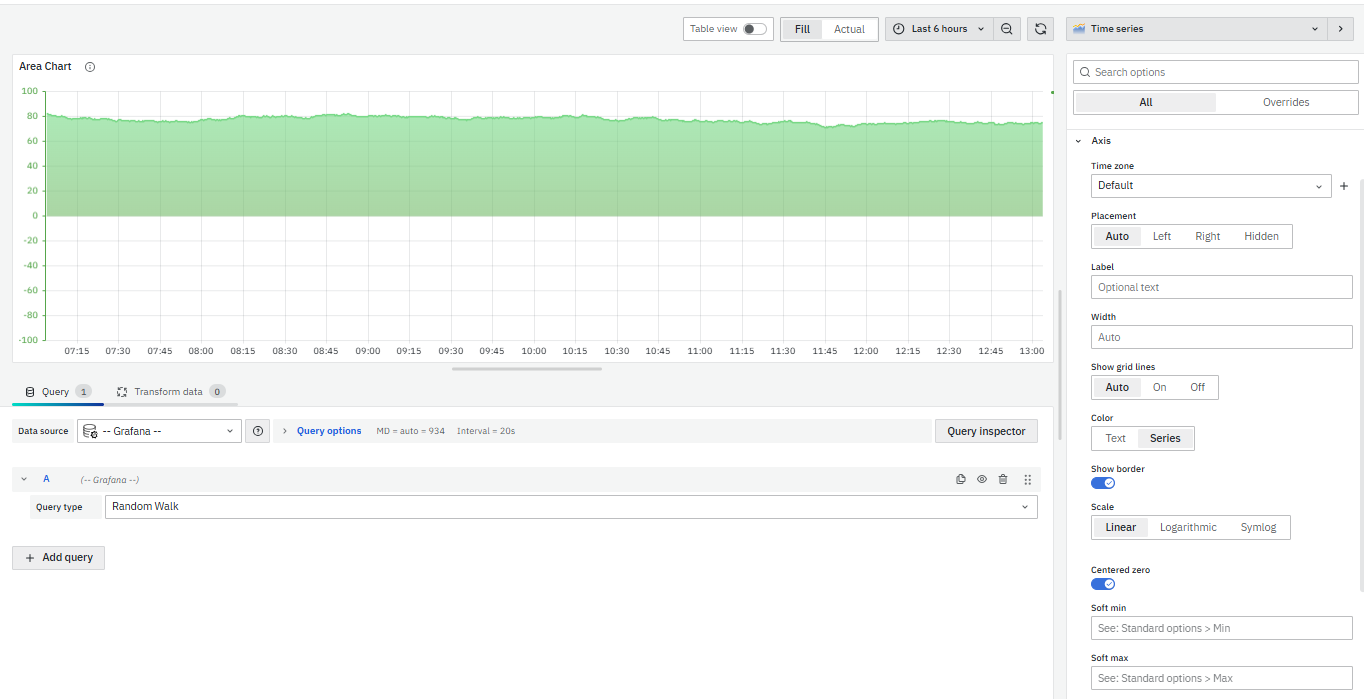Open the data source help icon
The width and height of the screenshot is (1364, 699).
pos(258,431)
